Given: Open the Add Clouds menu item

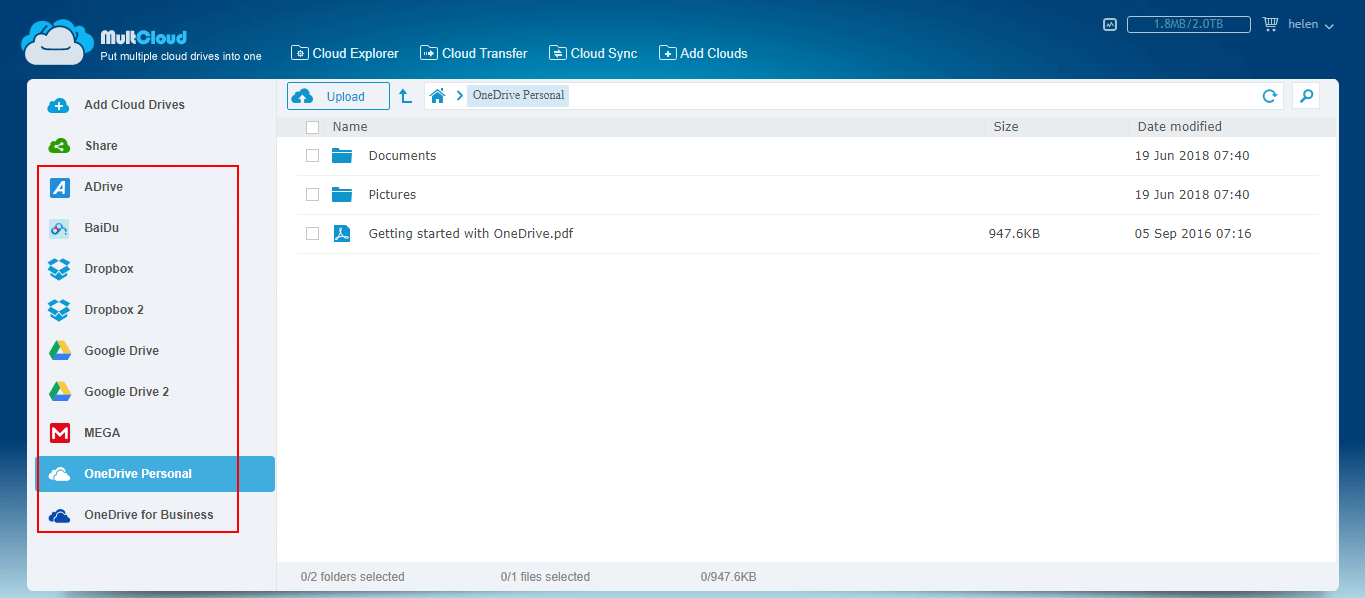Looking at the screenshot, I should tap(704, 54).
